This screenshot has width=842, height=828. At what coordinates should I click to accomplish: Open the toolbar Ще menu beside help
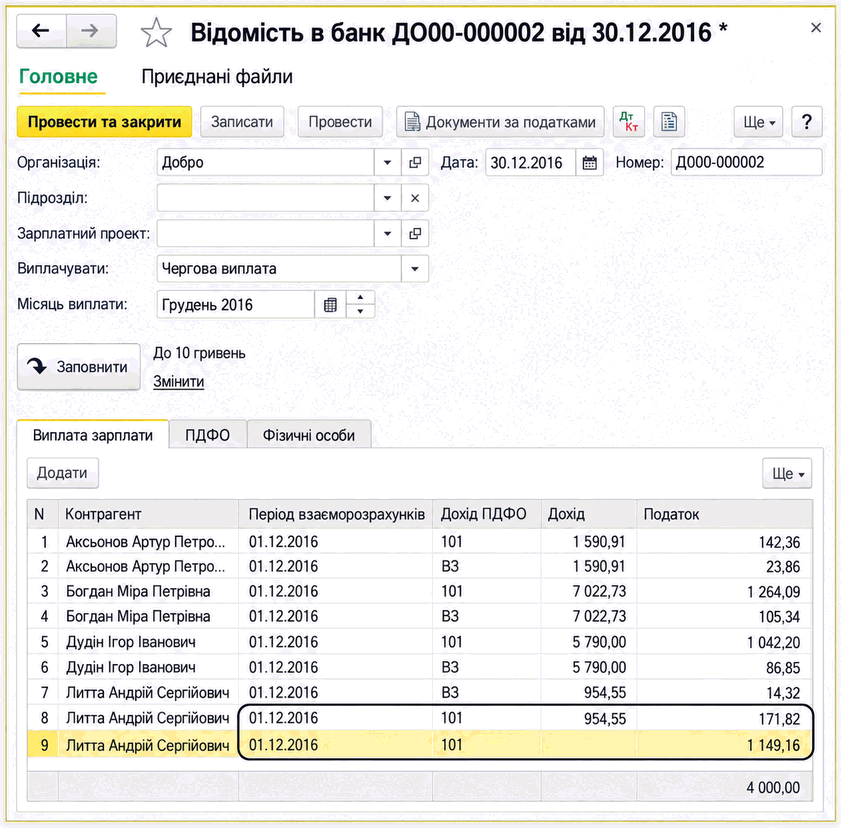click(758, 122)
